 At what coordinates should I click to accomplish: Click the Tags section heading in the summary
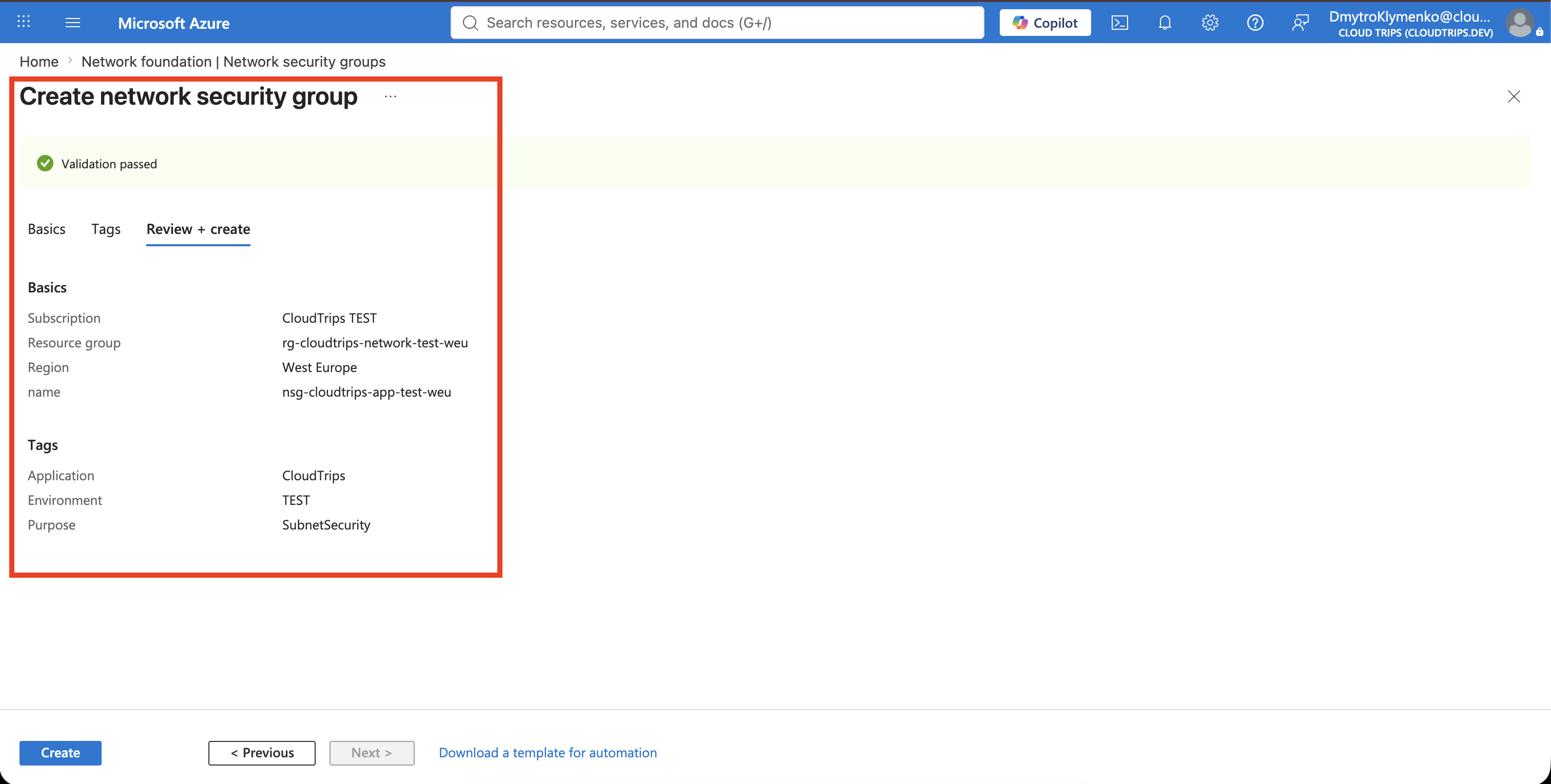click(x=43, y=445)
